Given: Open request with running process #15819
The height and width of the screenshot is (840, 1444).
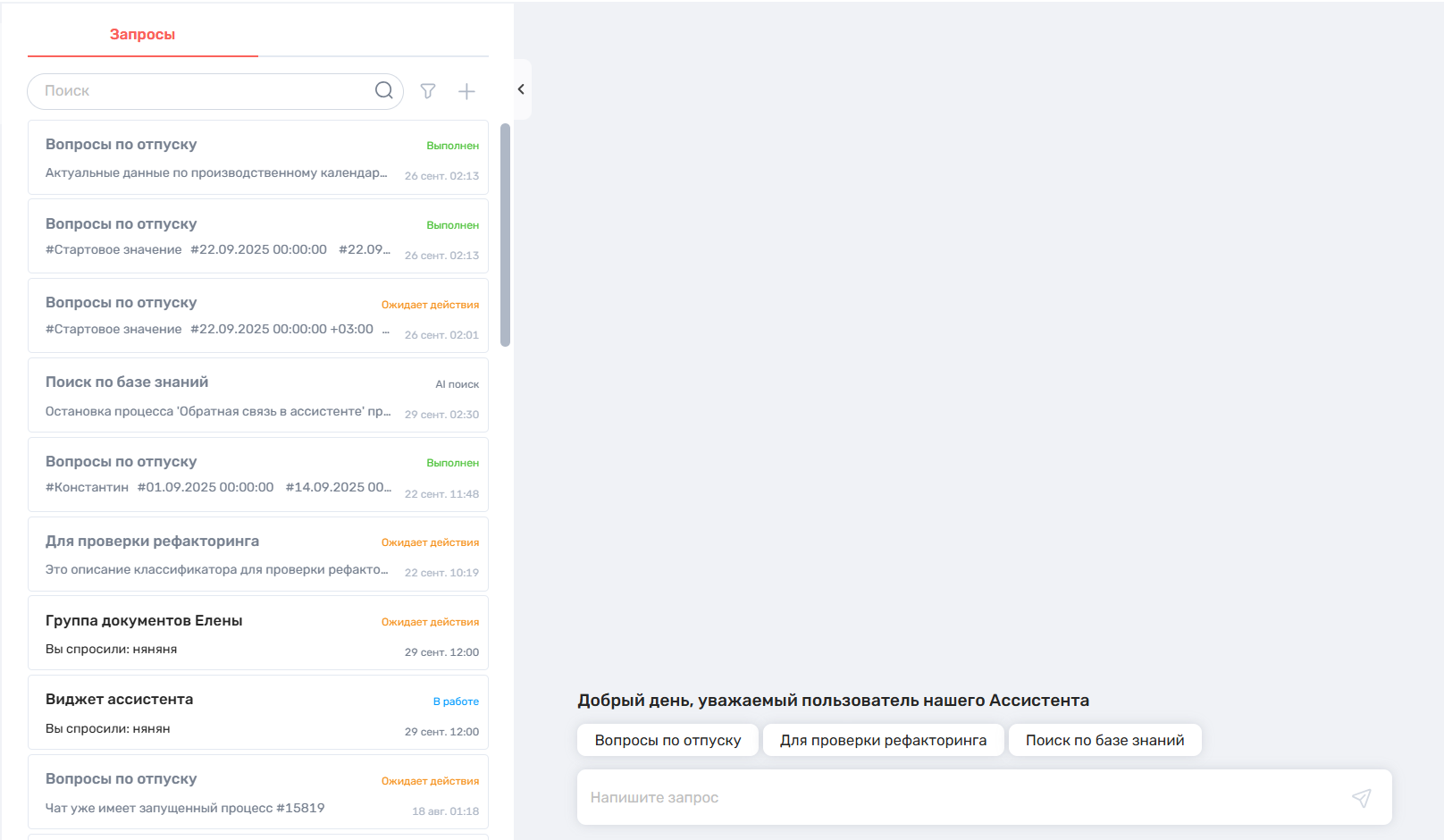Looking at the screenshot, I should click(258, 792).
